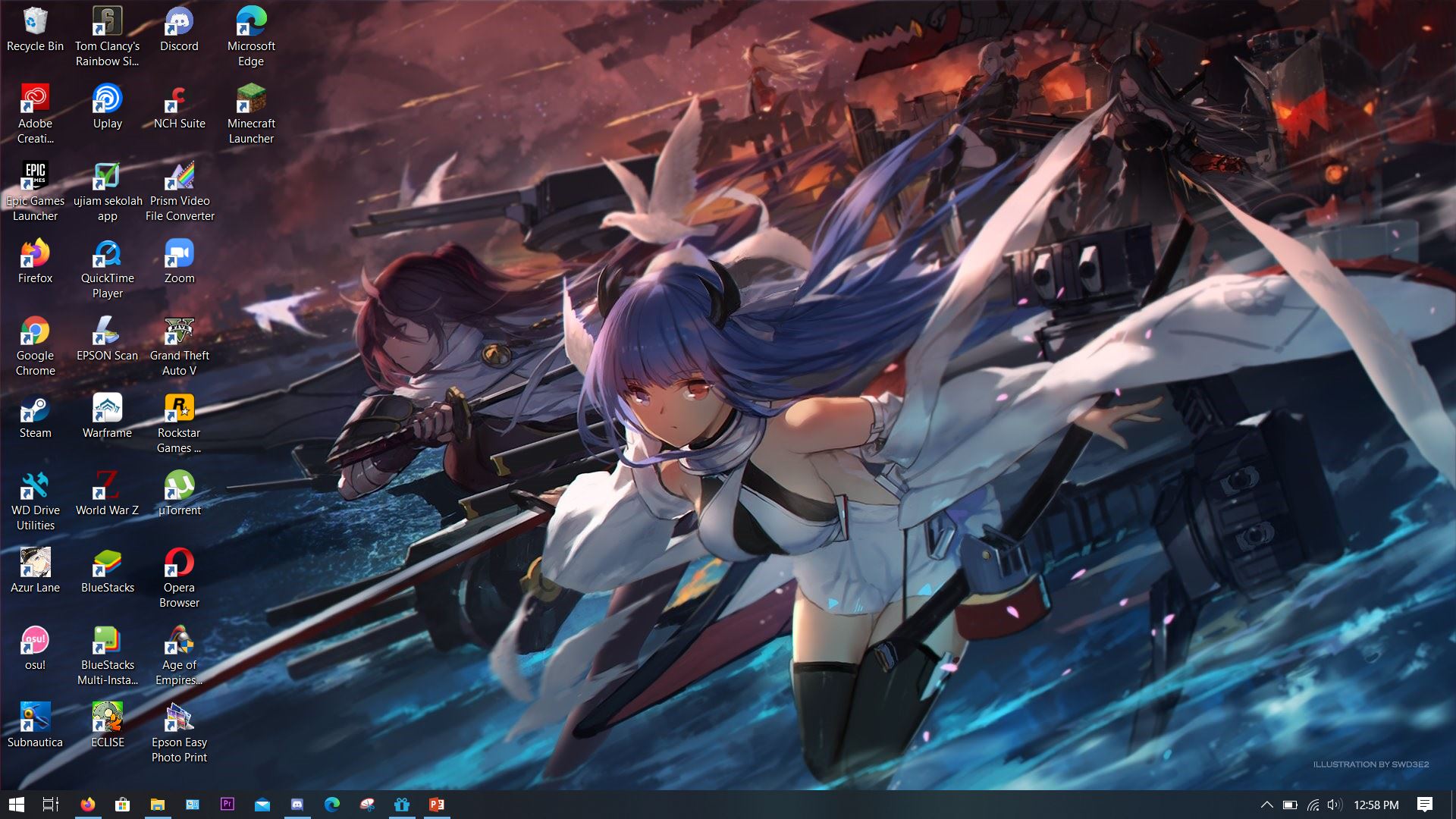Select the BlueStacks Multi-Instance Manager shortcut

[107, 655]
